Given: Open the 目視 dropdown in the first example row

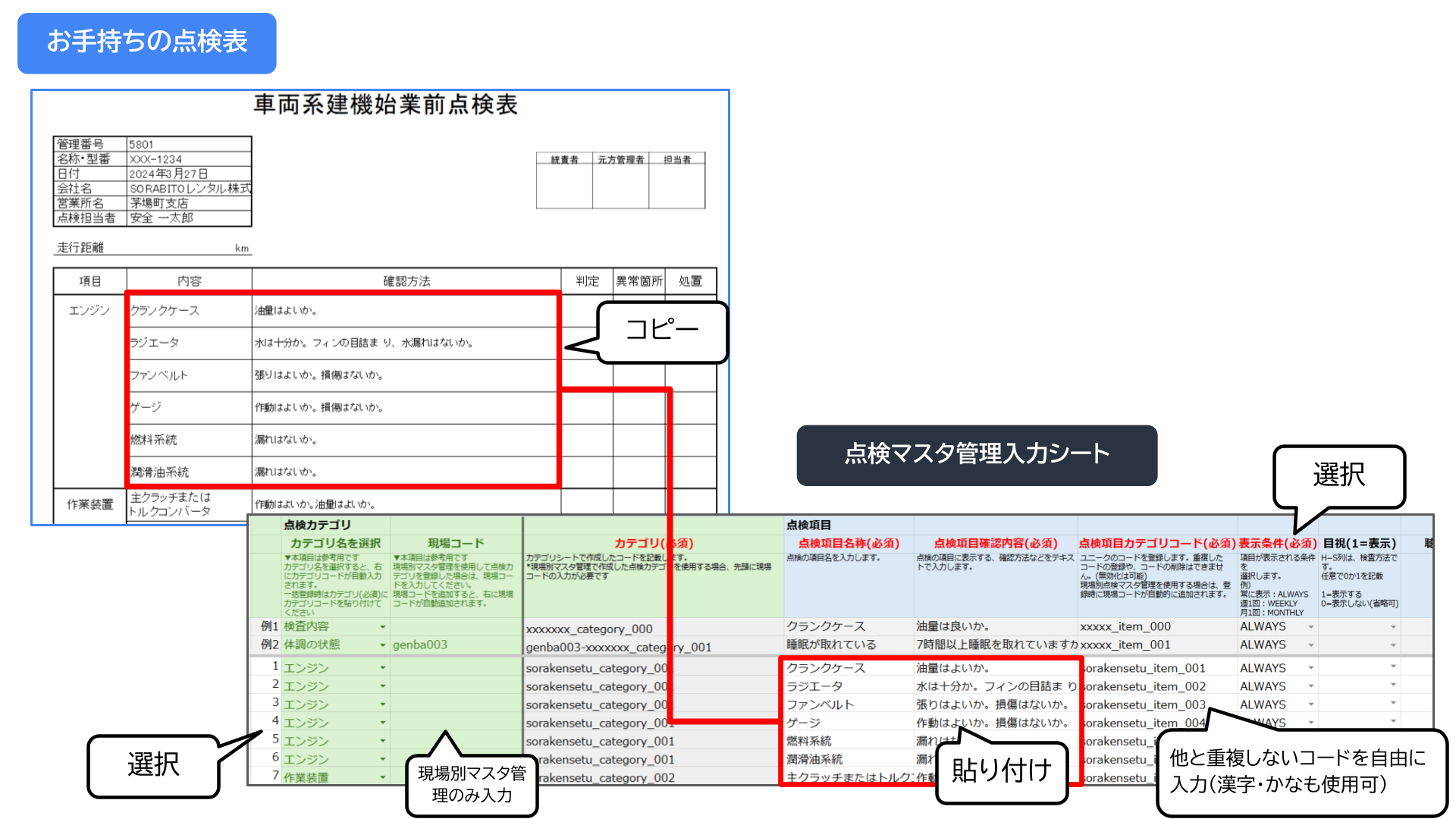Looking at the screenshot, I should click(x=1393, y=627).
